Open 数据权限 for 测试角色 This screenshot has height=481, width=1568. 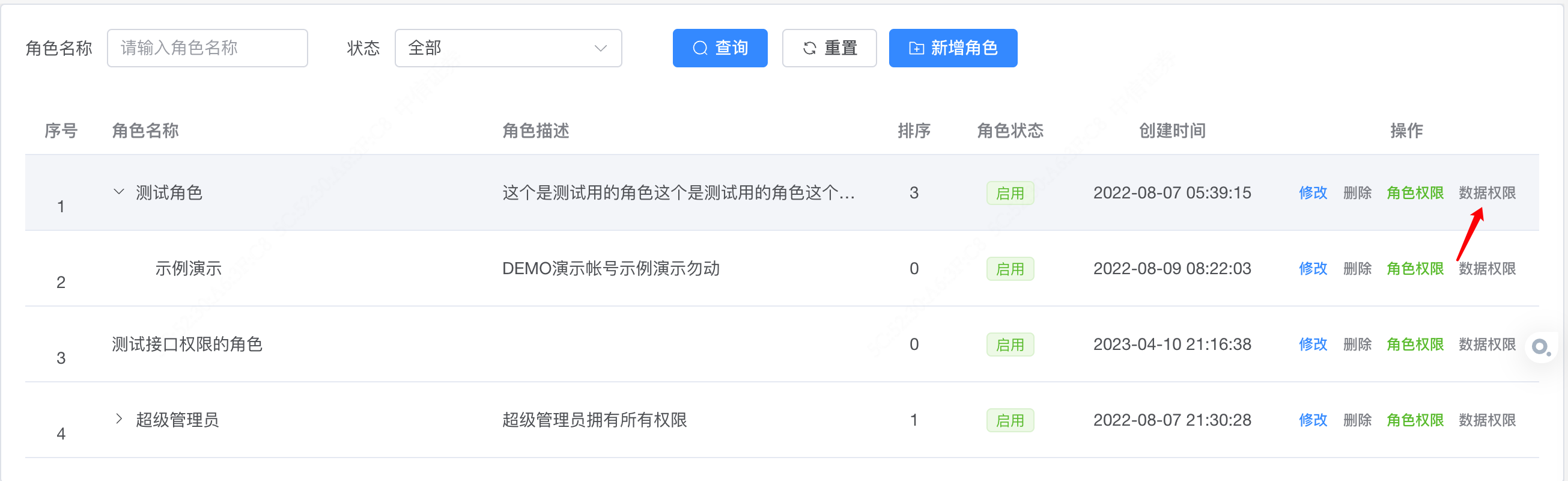(1486, 193)
